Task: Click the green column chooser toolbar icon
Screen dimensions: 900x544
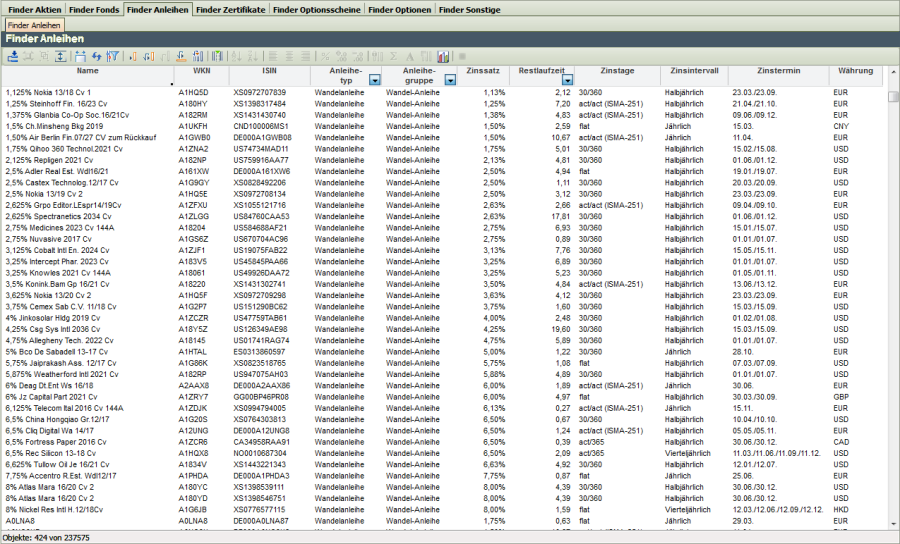Action: click(217, 56)
